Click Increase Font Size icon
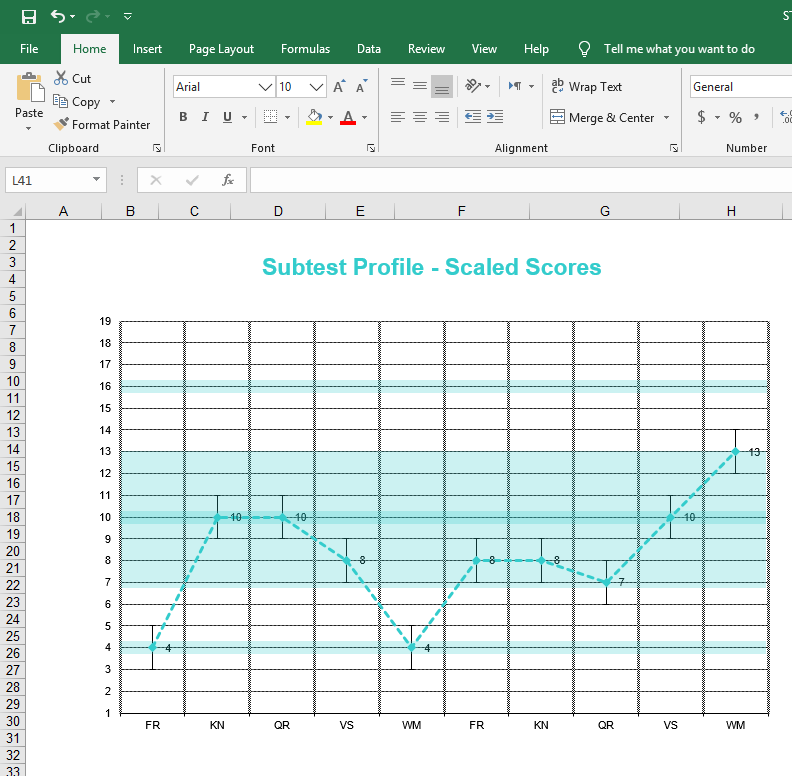 [x=339, y=87]
